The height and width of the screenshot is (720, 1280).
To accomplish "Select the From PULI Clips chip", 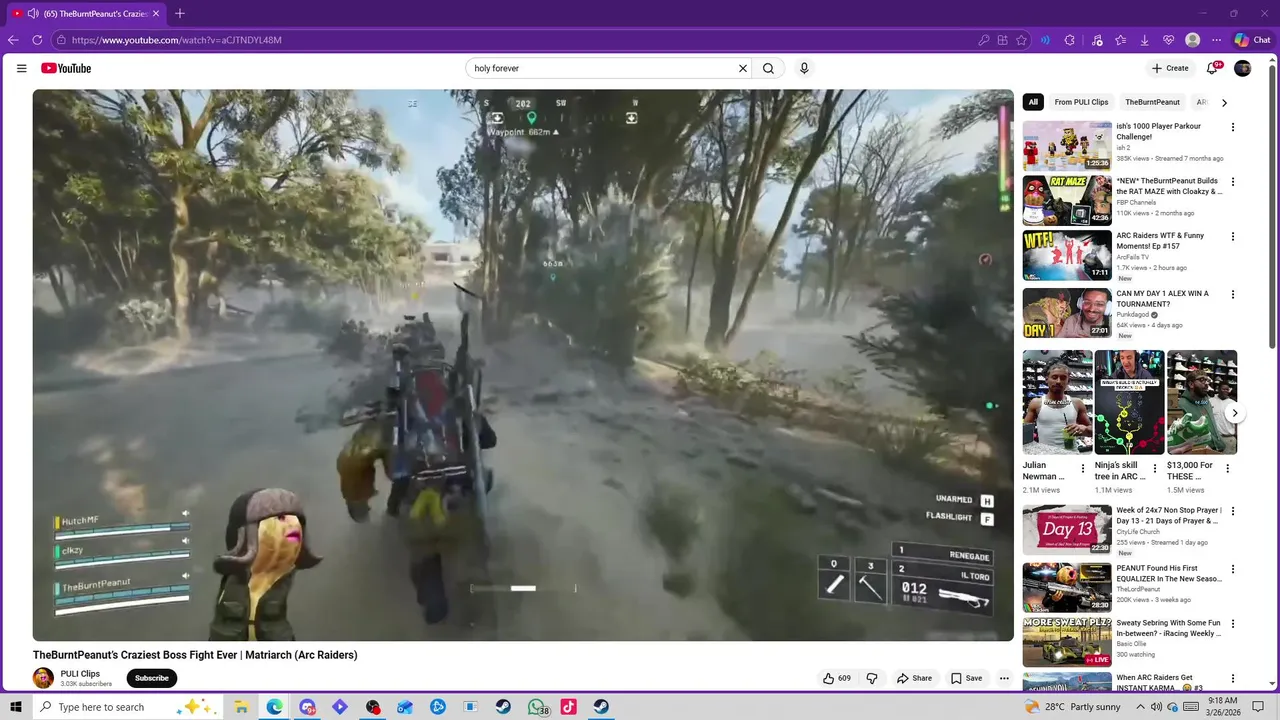I will 1081,102.
